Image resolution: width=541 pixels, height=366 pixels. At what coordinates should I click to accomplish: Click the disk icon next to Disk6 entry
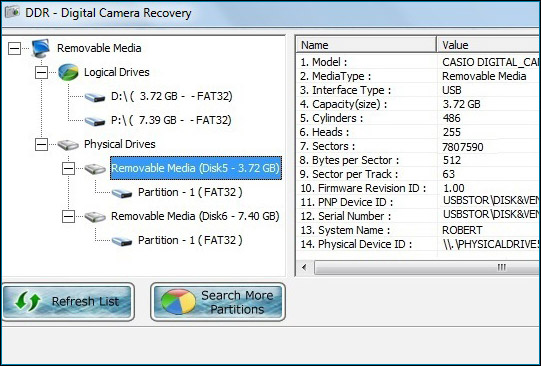click(95, 217)
